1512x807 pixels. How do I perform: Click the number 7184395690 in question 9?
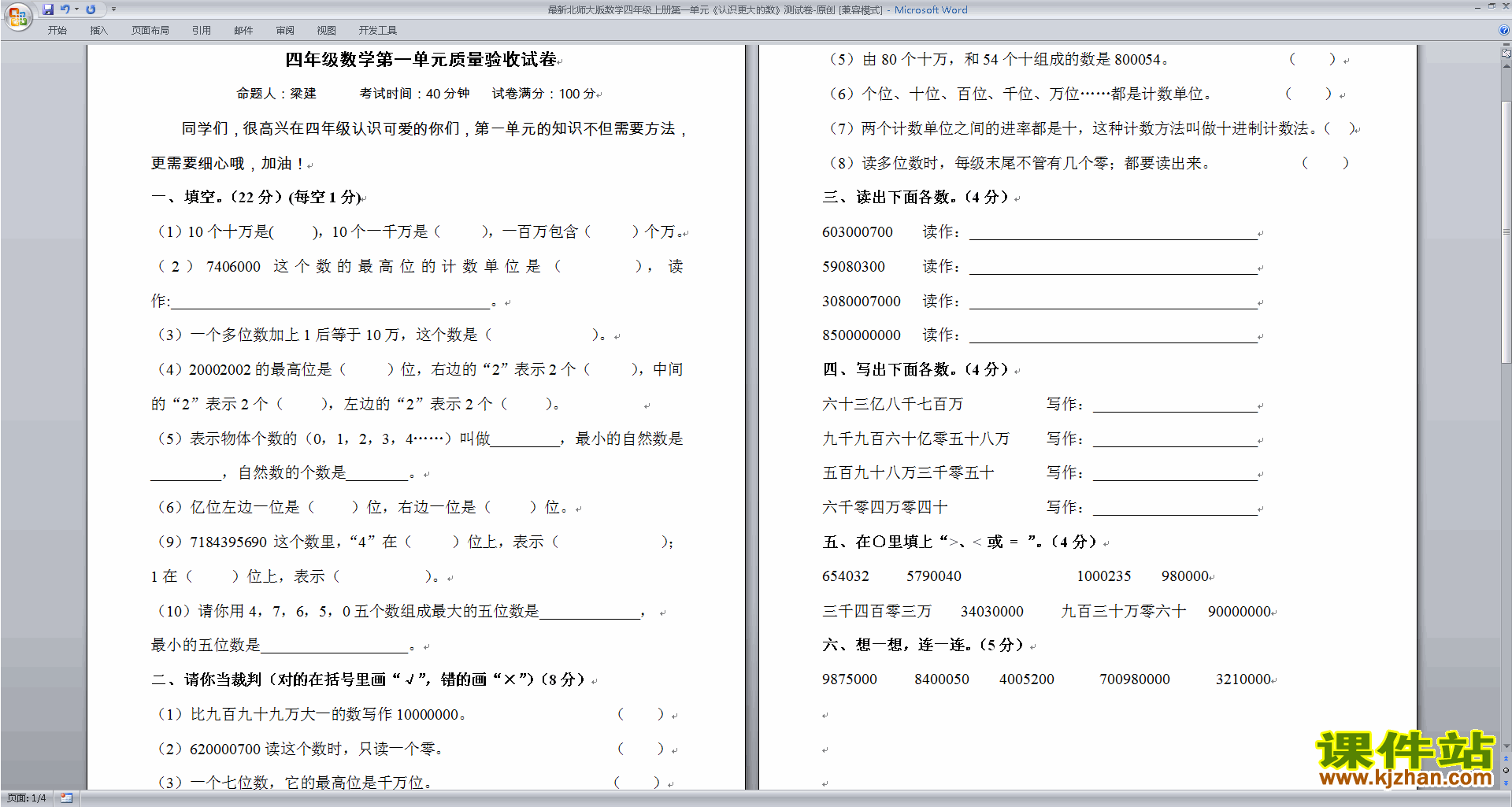pyautogui.click(x=228, y=542)
